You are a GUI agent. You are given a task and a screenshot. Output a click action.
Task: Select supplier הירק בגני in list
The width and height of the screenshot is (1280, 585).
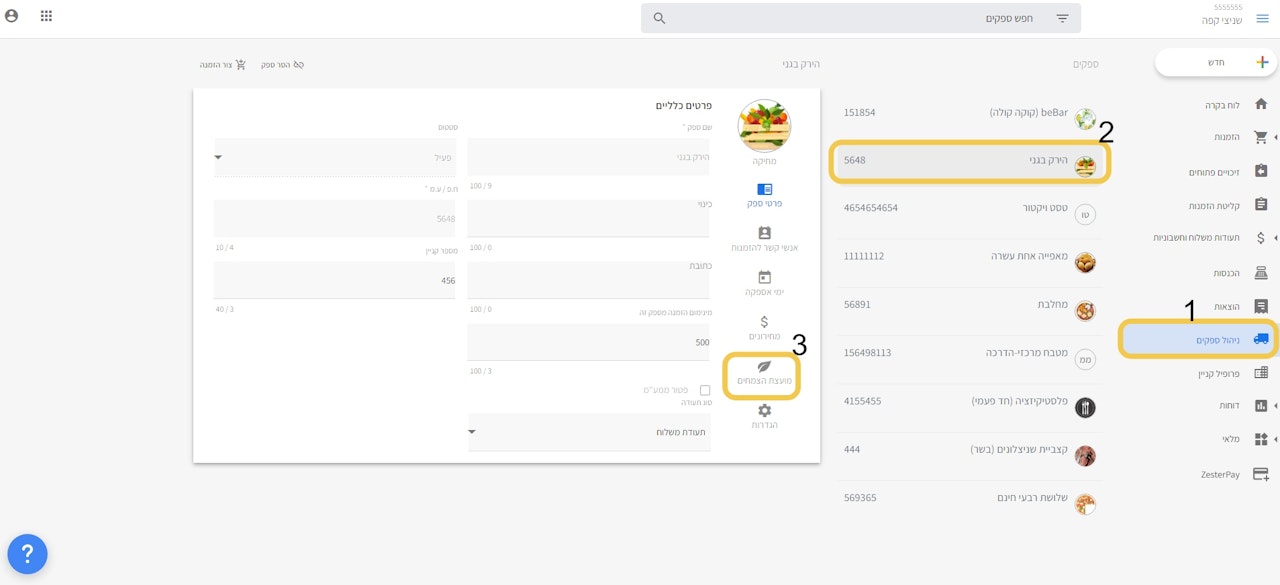click(970, 161)
